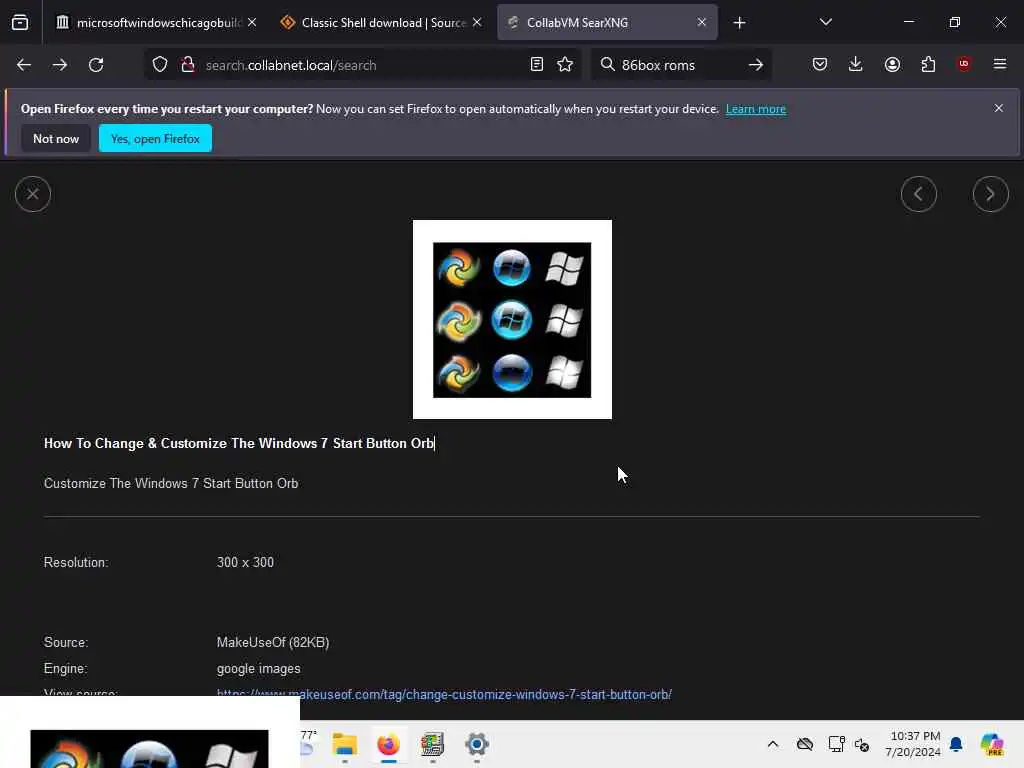Open the extensions puzzle icon
The height and width of the screenshot is (768, 1024).
click(x=928, y=65)
